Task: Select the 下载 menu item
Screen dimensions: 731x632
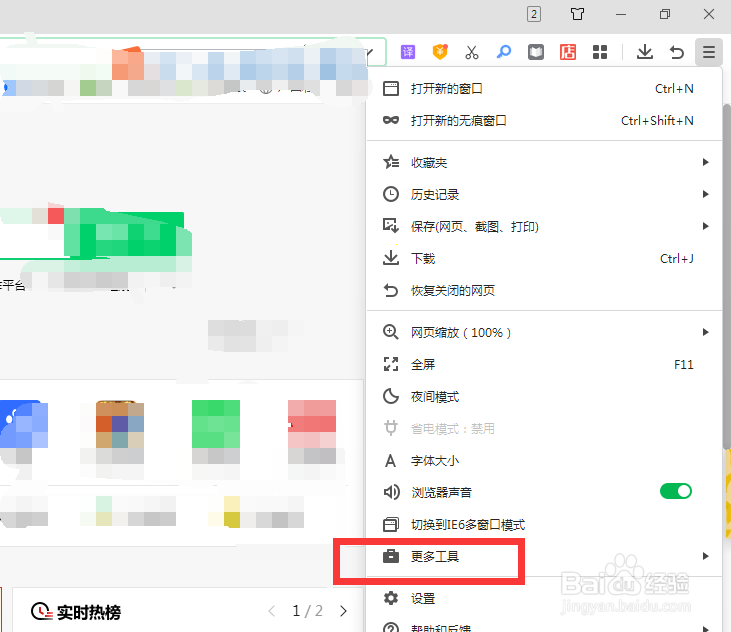Action: coord(544,258)
